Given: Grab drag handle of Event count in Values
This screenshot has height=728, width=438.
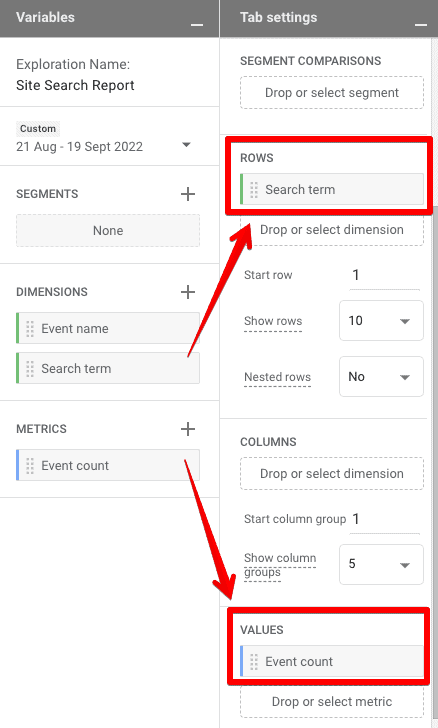Looking at the screenshot, I should coord(254,662).
